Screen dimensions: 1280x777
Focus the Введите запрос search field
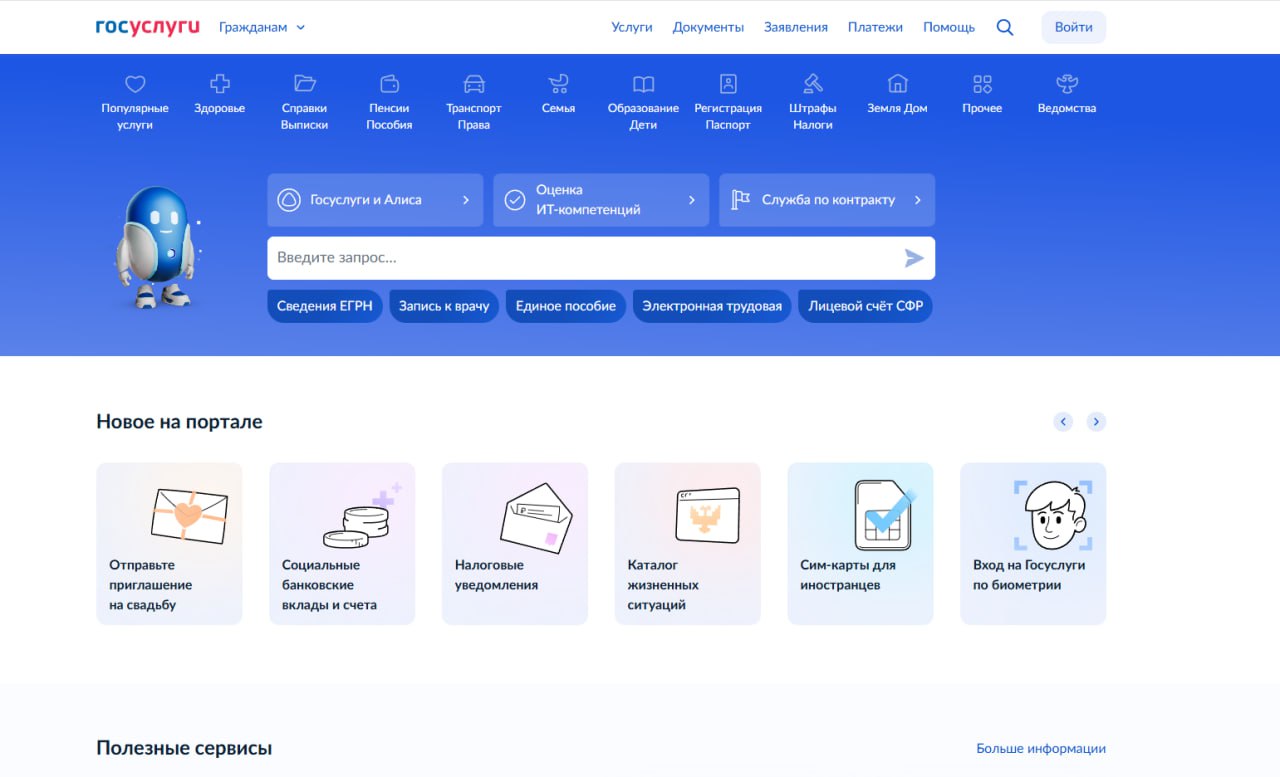point(585,258)
